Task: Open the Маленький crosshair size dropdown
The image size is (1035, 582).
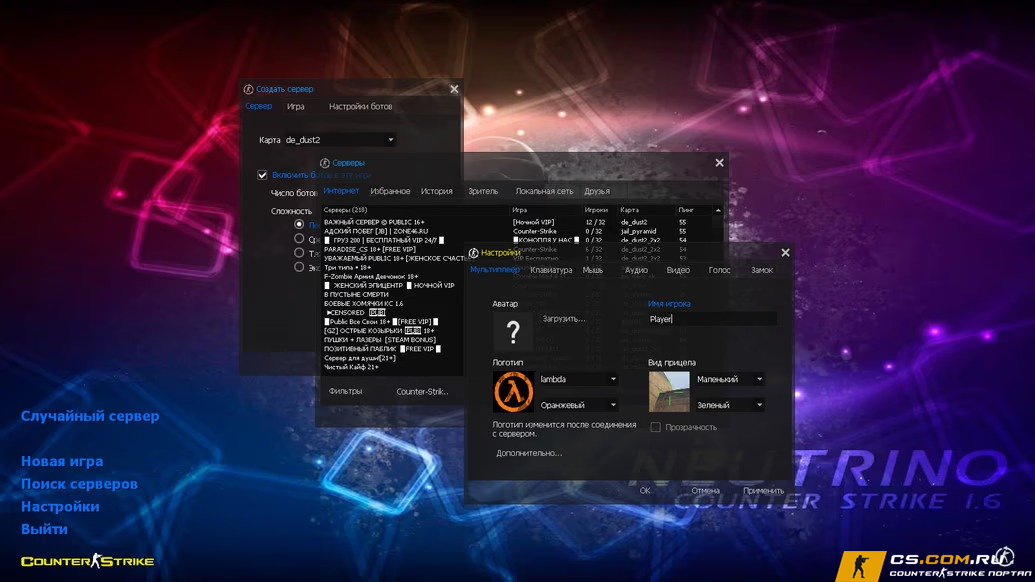Action: coord(729,379)
